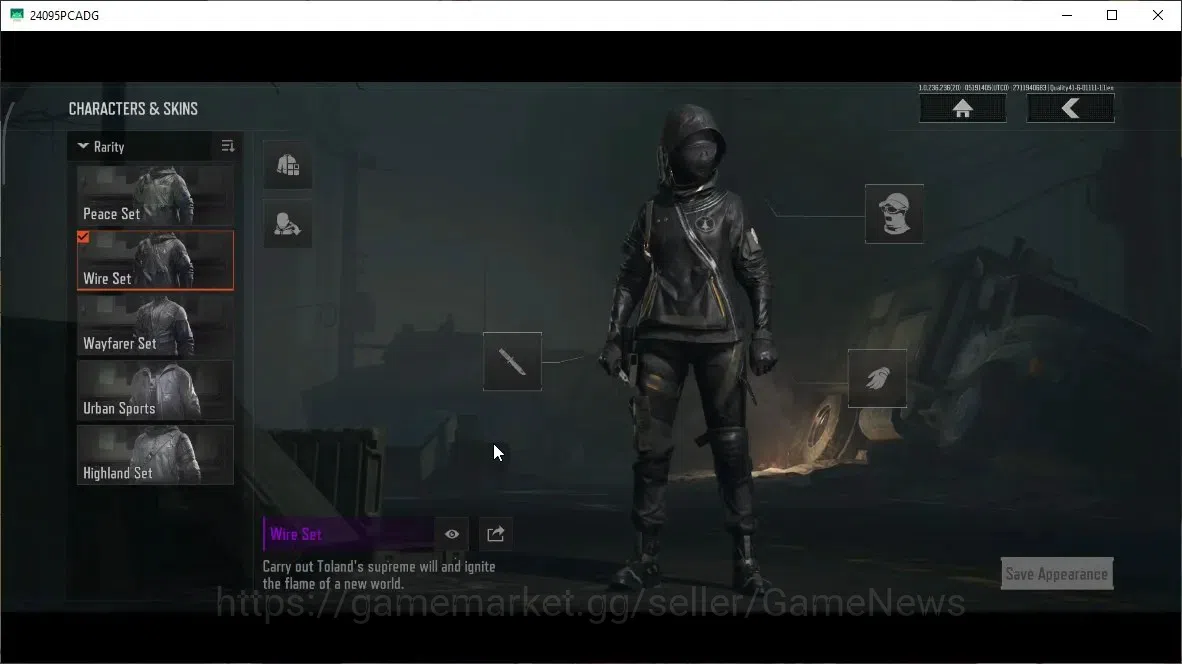Share the Wire Set skin
This screenshot has height=664, width=1182.
tap(495, 534)
